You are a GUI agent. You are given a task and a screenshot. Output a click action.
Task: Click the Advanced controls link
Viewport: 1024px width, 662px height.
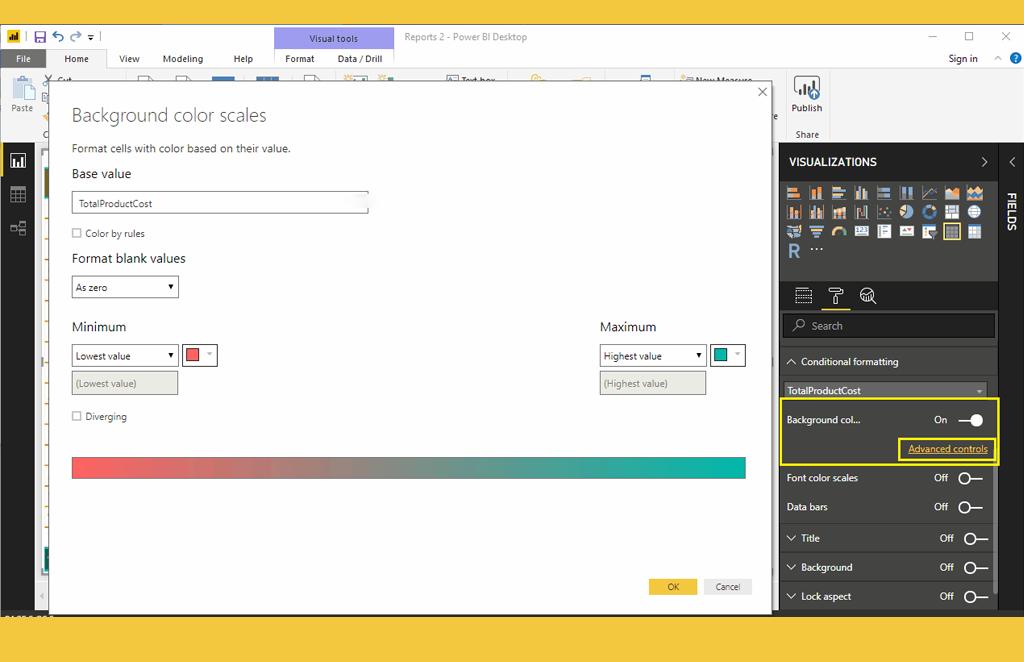[x=947, y=449]
